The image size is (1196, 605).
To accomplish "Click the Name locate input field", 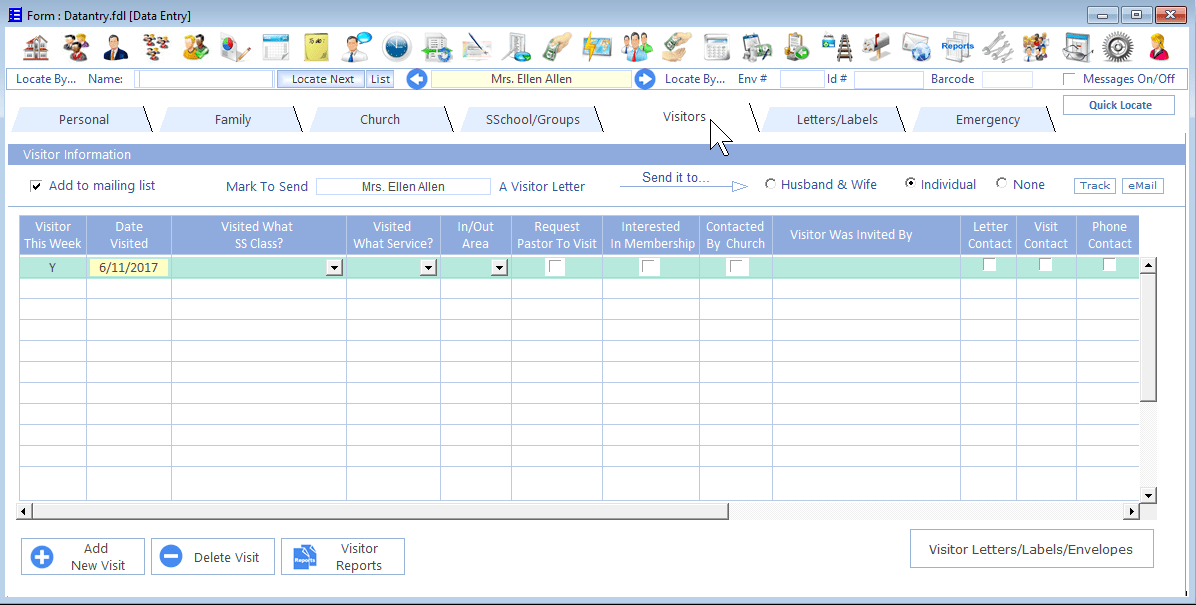I will (205, 79).
